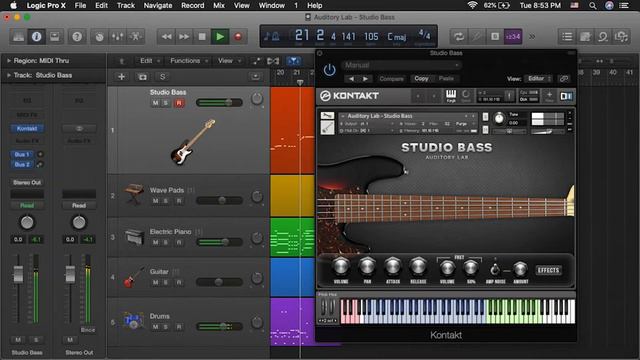The height and width of the screenshot is (360, 640).
Task: Click the Studio Bass VOLUME knob
Action: [x=341, y=267]
